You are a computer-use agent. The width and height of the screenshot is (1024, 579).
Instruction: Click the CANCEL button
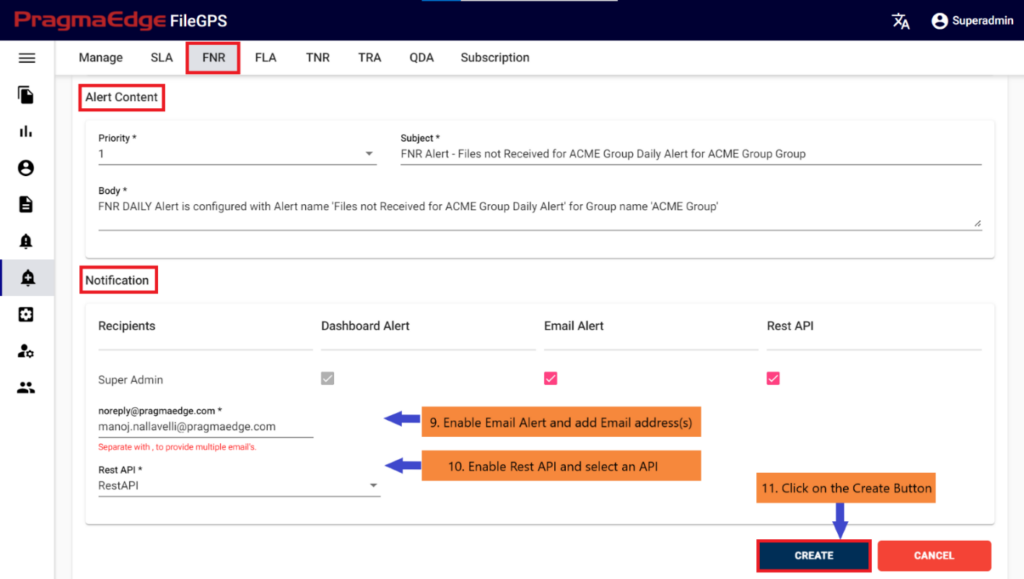(934, 556)
